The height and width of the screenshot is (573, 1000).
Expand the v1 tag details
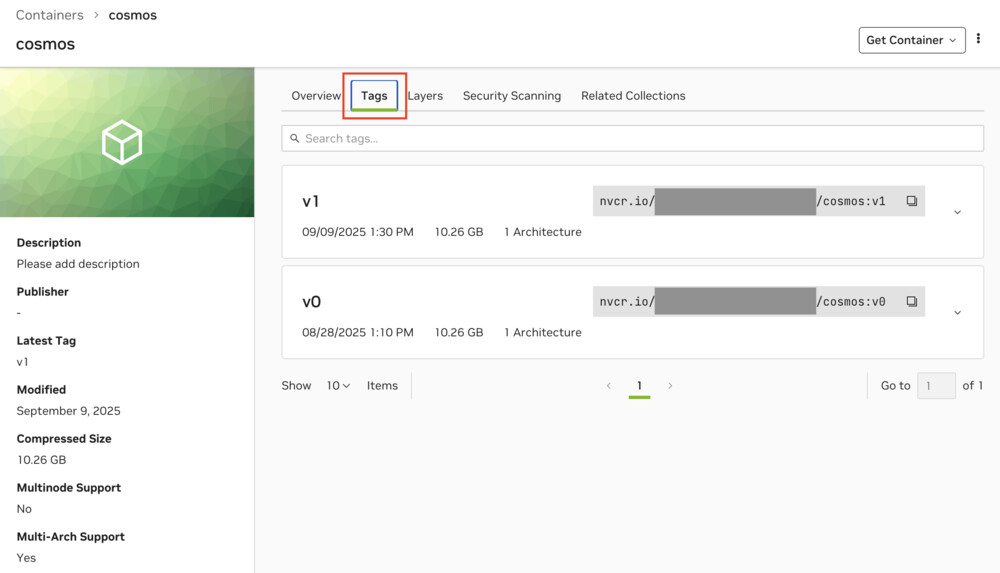pyautogui.click(x=957, y=212)
